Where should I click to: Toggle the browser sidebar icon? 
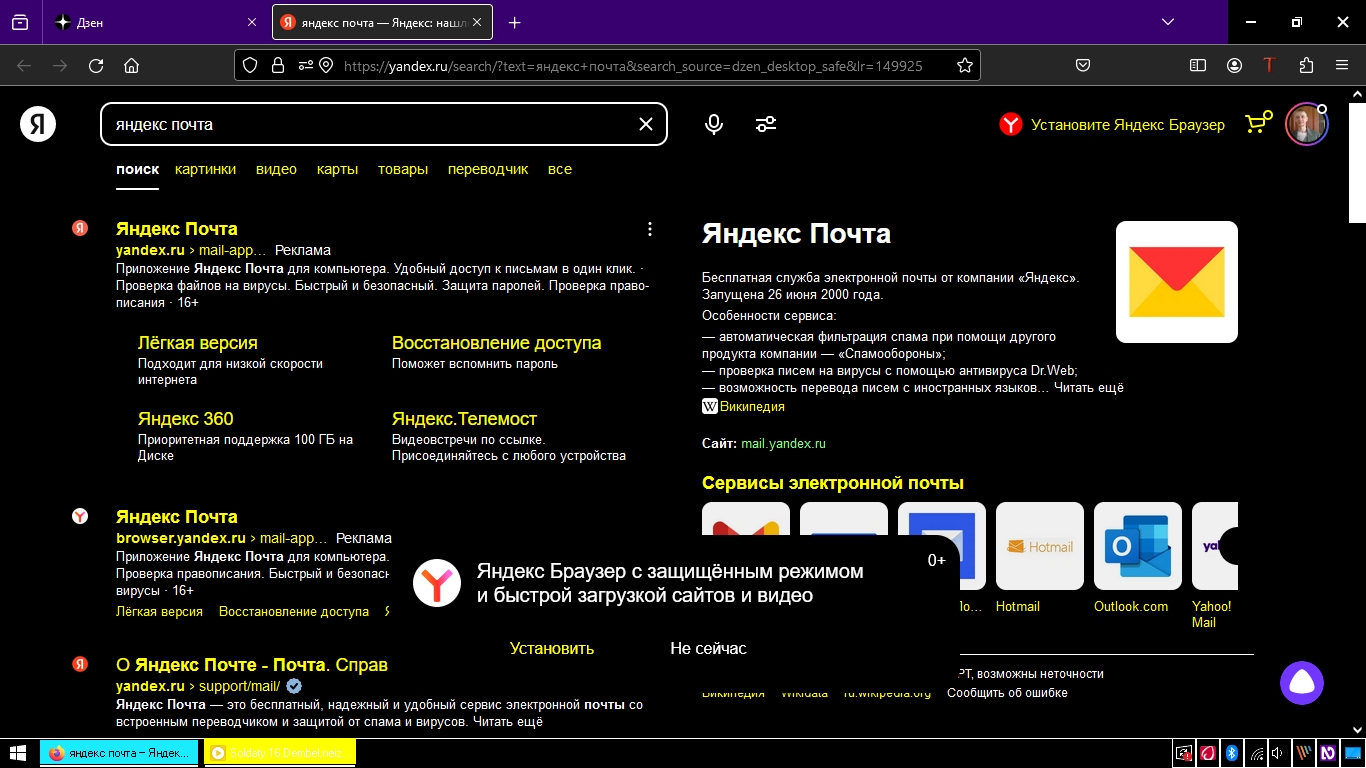(x=1198, y=66)
